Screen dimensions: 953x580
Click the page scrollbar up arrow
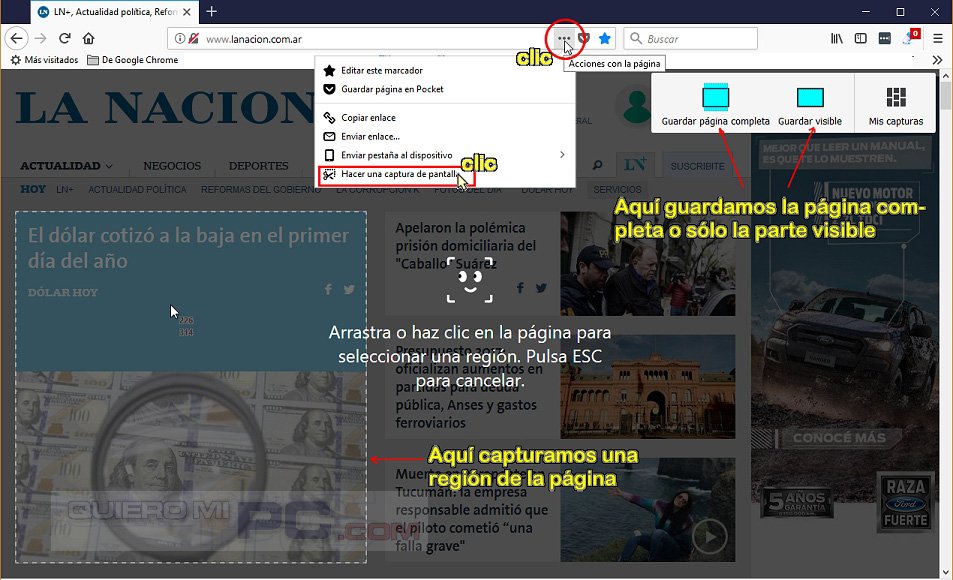[x=946, y=76]
